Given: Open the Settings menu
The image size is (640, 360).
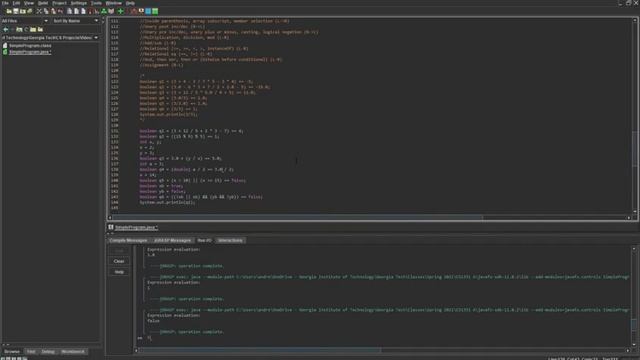Looking at the screenshot, I should click(x=79, y=3).
